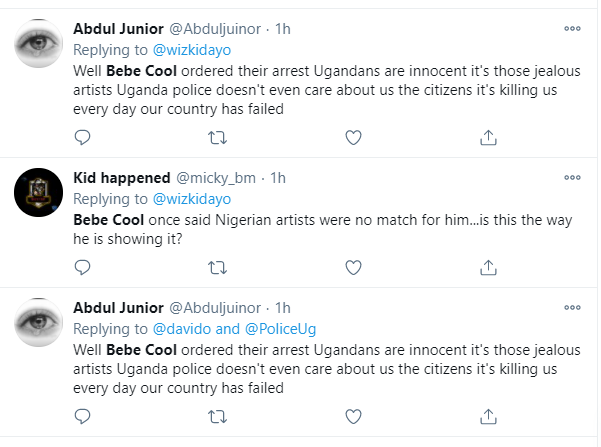601x447 pixels.
Task: Open more options on Kid happened's tweet
Action: 572,177
